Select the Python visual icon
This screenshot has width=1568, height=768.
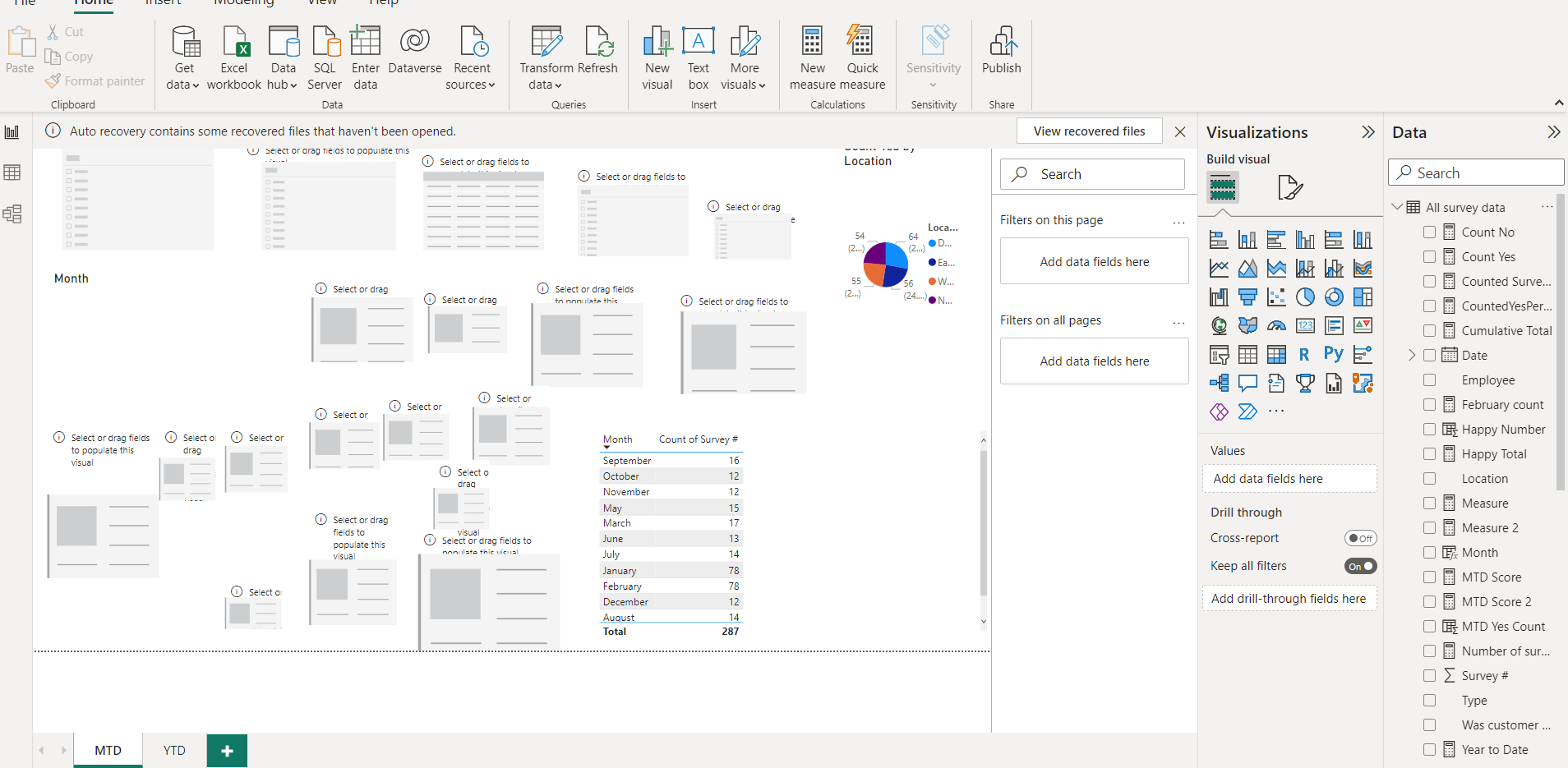click(x=1334, y=354)
